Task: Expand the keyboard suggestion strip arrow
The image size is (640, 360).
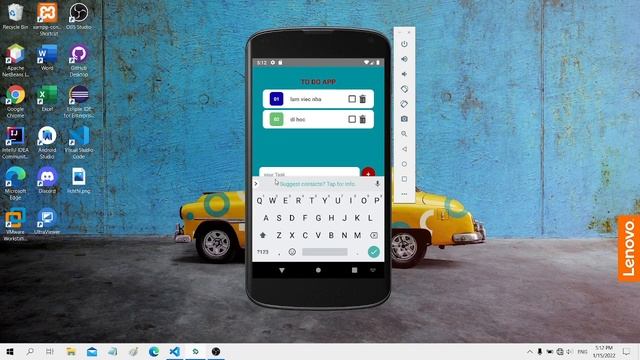Action: click(256, 184)
